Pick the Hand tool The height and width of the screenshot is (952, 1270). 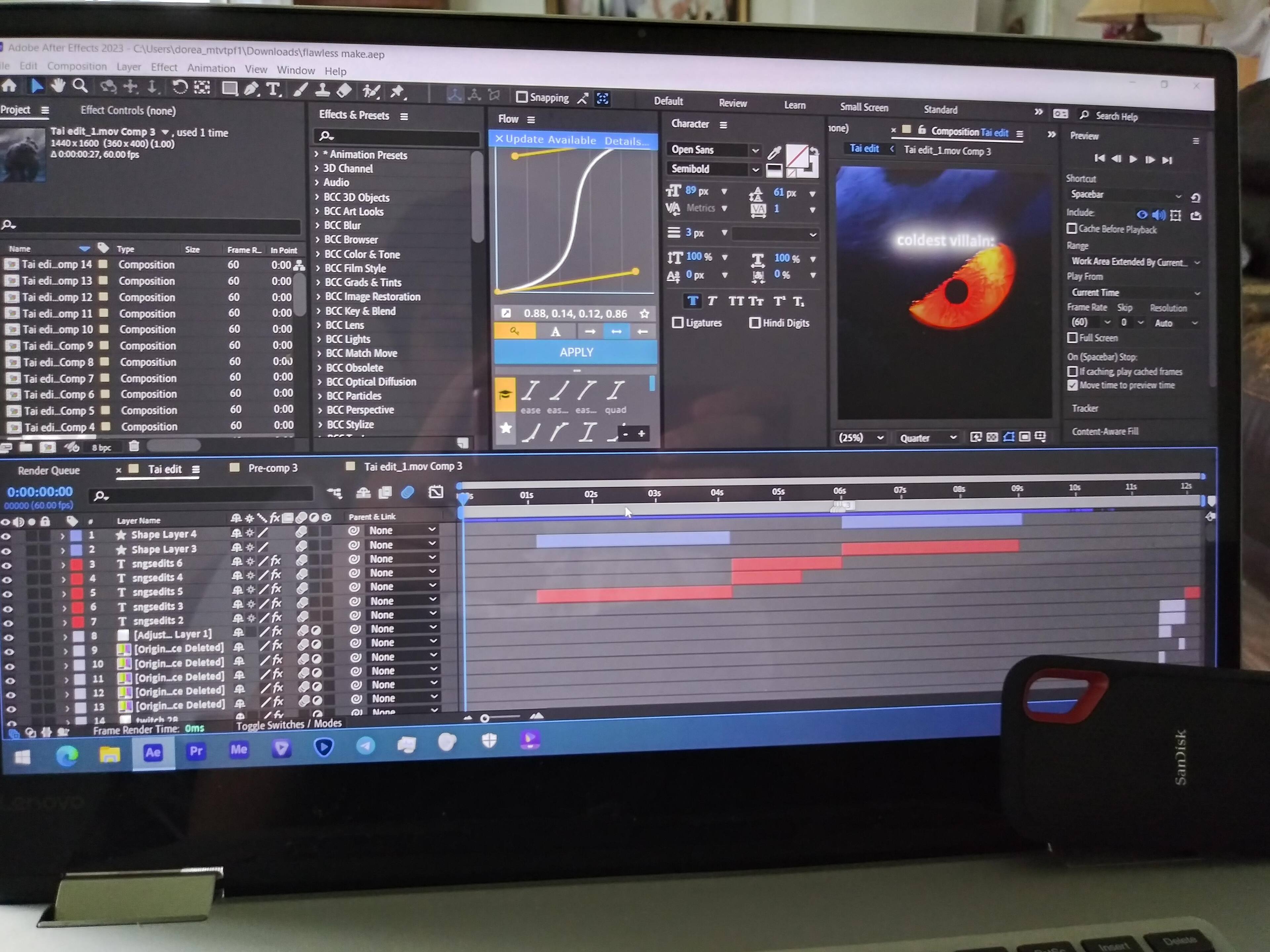point(58,86)
